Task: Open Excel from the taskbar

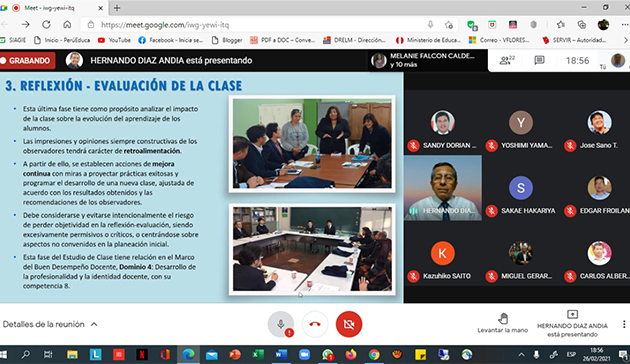Action: [x=258, y=354]
